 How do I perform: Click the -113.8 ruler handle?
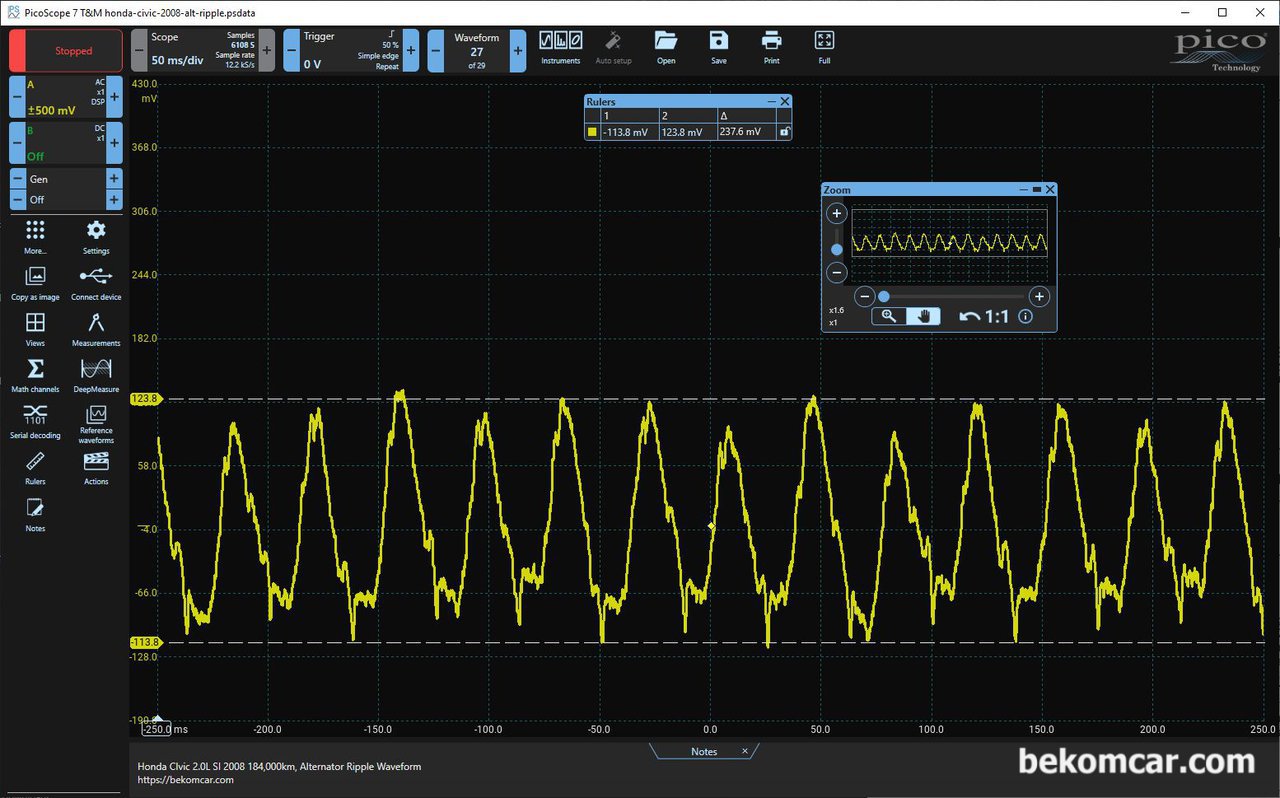tap(146, 642)
